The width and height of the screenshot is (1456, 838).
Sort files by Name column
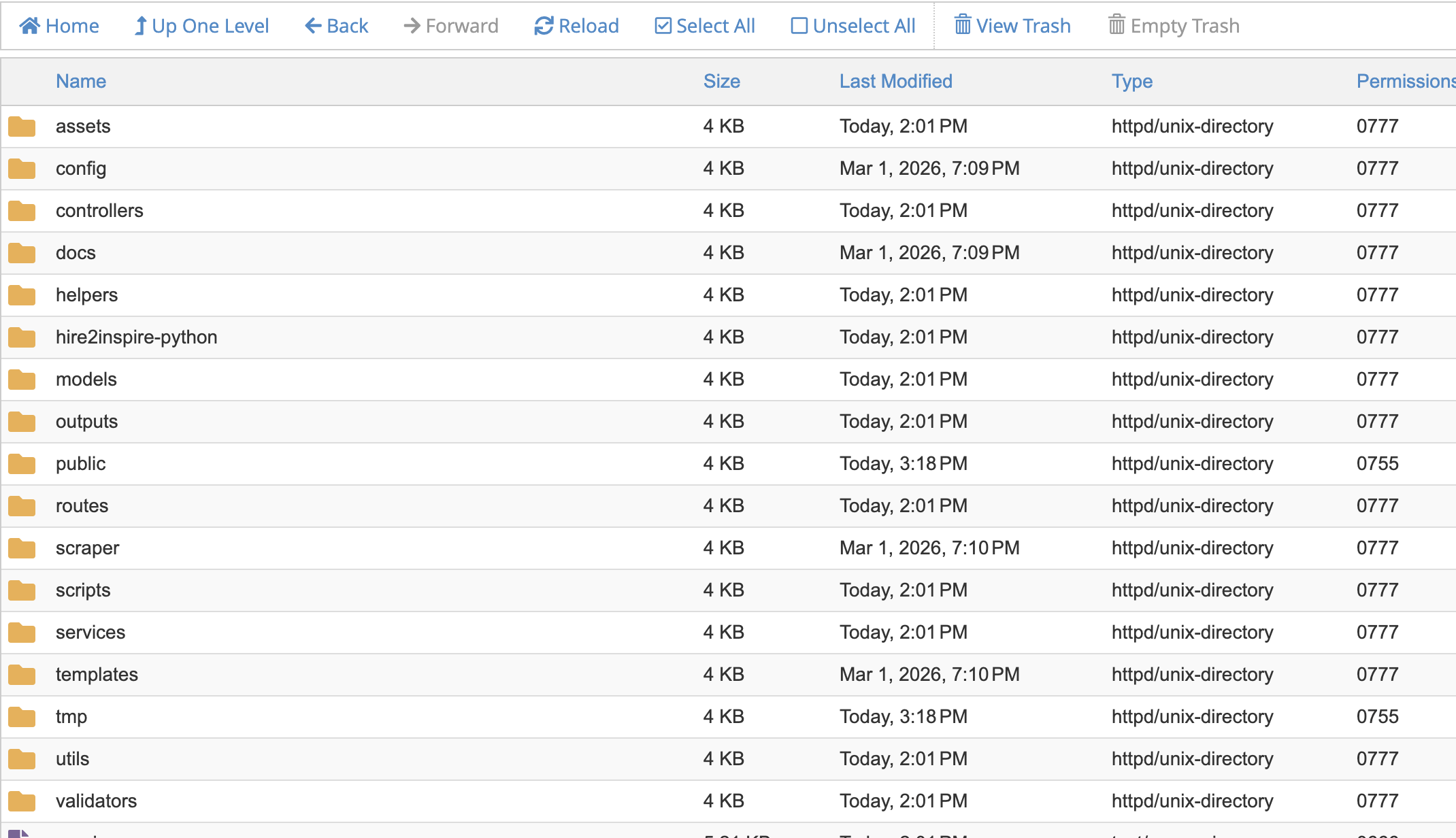(81, 82)
